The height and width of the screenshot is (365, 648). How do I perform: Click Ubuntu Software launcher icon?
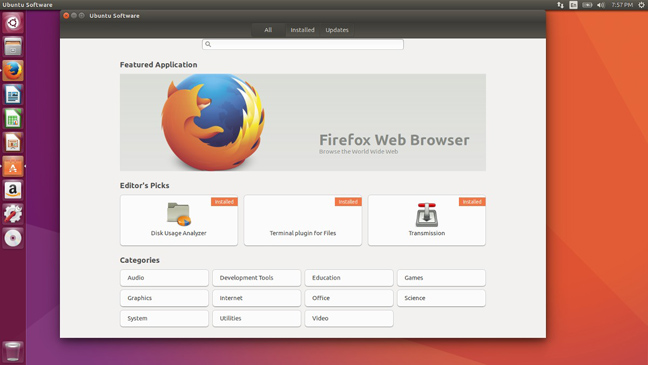click(13, 166)
